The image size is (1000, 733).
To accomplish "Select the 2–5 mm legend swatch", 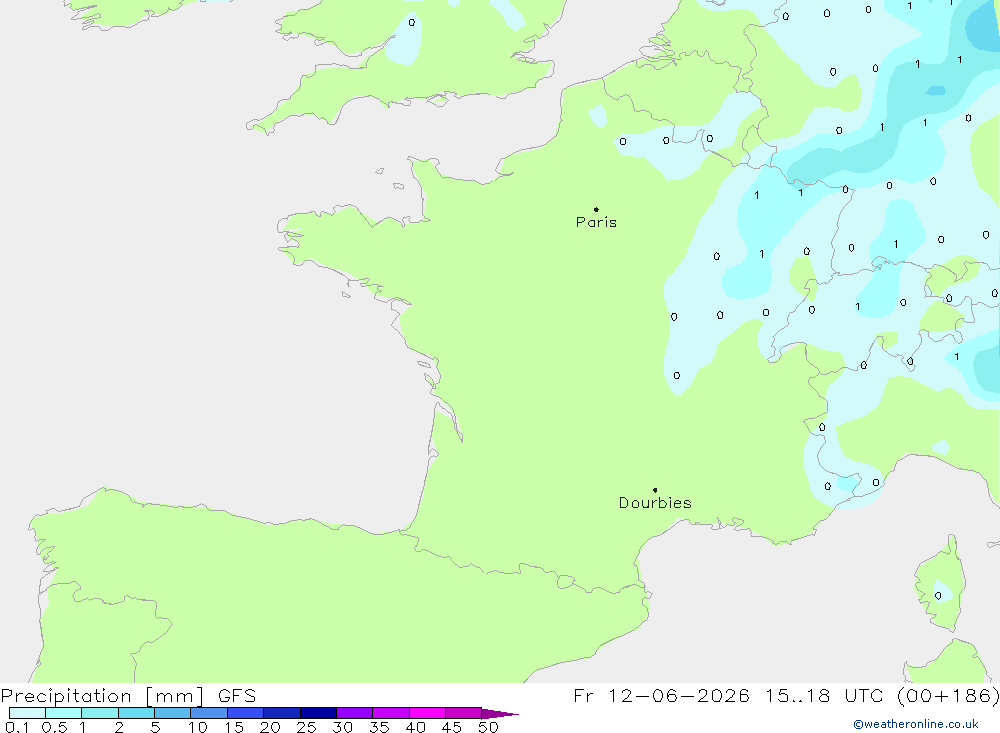I will [136, 713].
